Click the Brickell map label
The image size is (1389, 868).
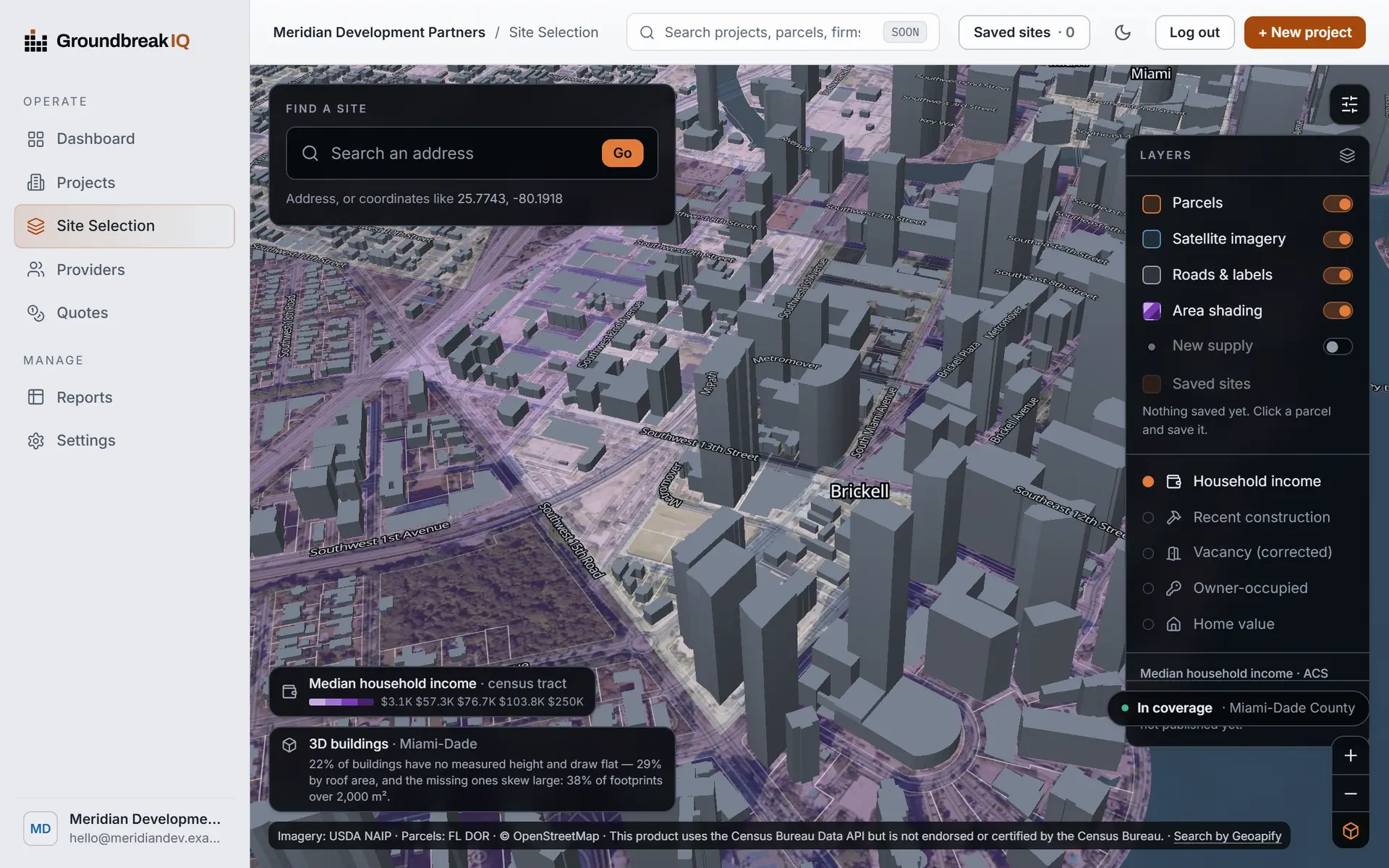click(x=859, y=492)
